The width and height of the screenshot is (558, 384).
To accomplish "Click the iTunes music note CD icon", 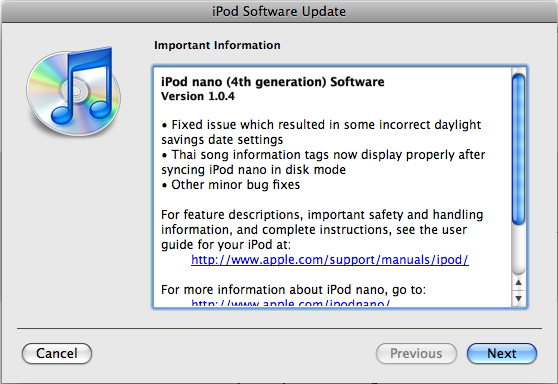I will (x=74, y=91).
